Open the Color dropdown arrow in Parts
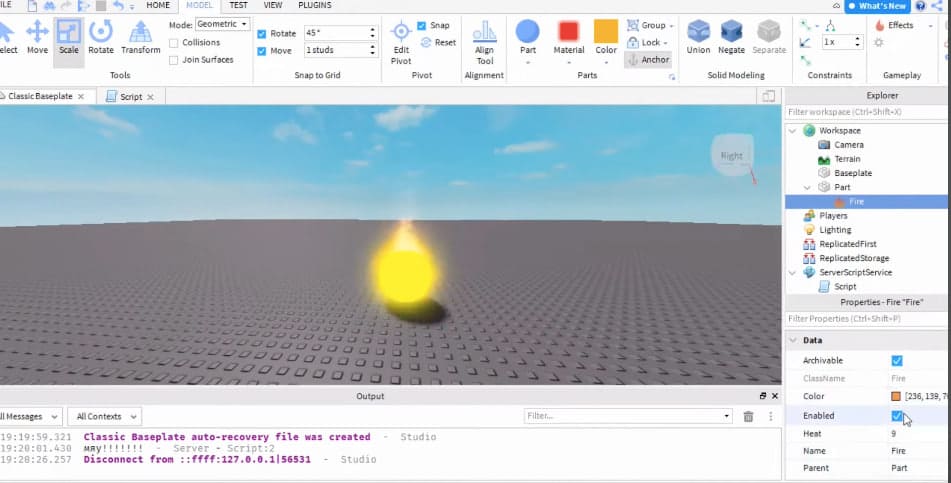 [x=605, y=62]
